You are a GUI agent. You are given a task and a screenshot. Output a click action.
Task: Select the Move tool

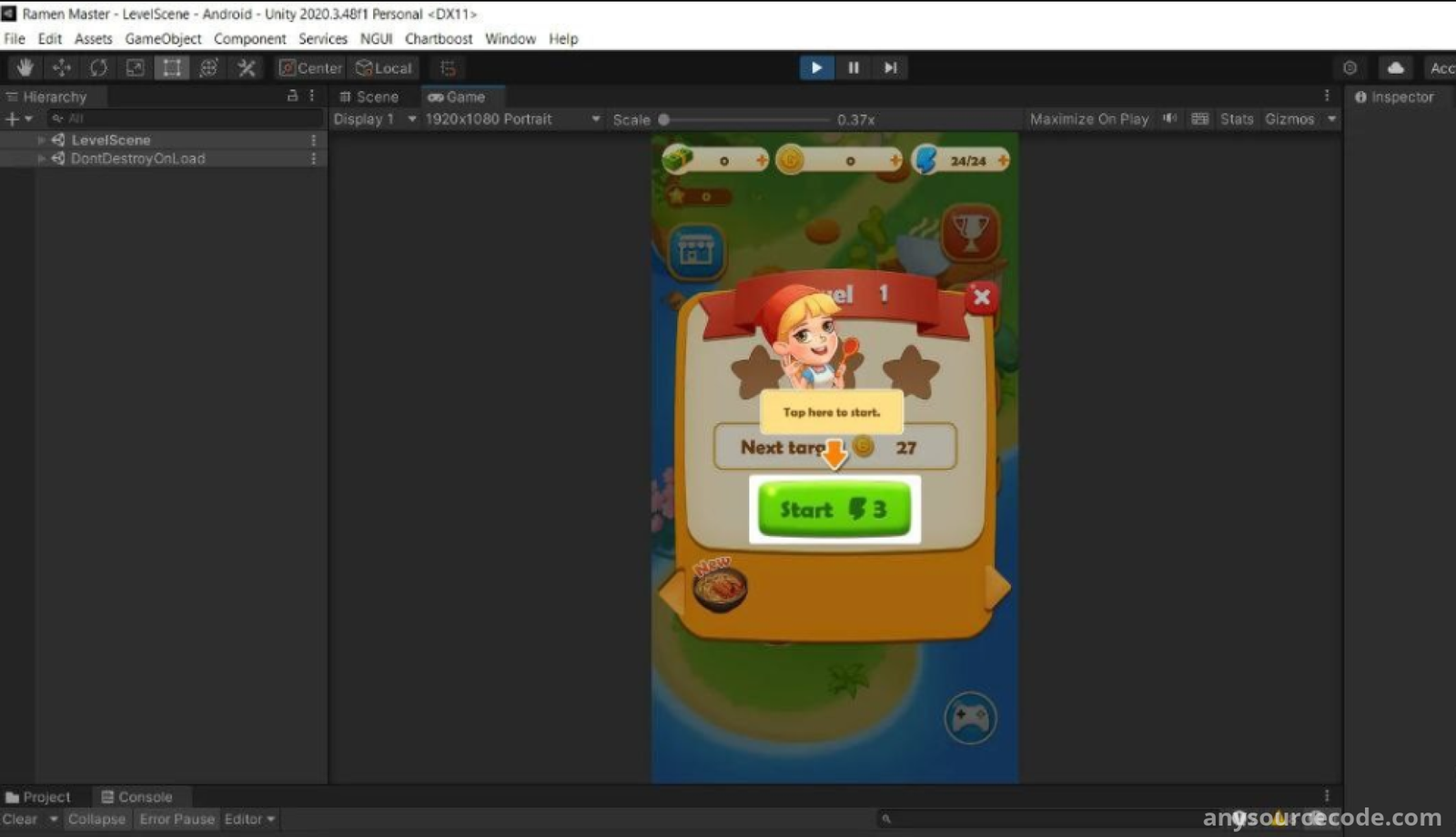[x=62, y=68]
